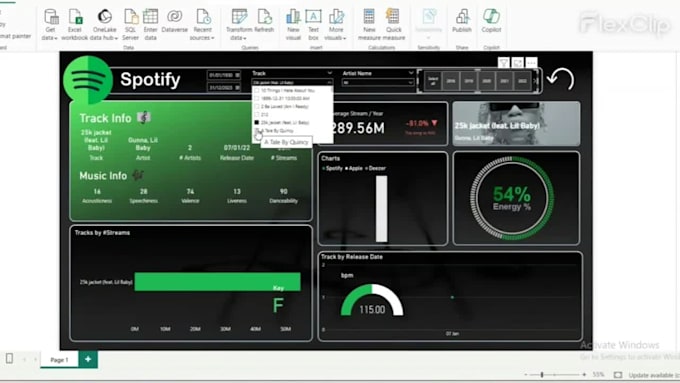This screenshot has height=383, width=680.
Task: Expand Transform data dropdown arrow
Action: point(245,38)
